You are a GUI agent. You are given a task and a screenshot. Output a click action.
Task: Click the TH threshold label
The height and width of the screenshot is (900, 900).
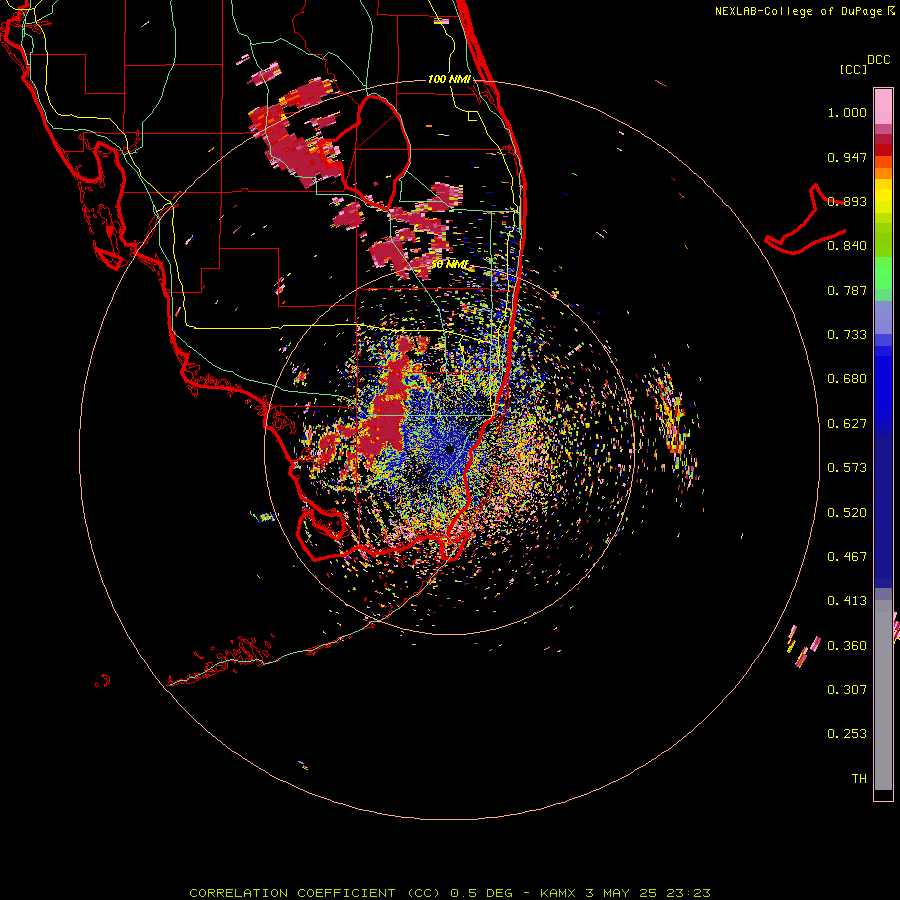click(859, 779)
